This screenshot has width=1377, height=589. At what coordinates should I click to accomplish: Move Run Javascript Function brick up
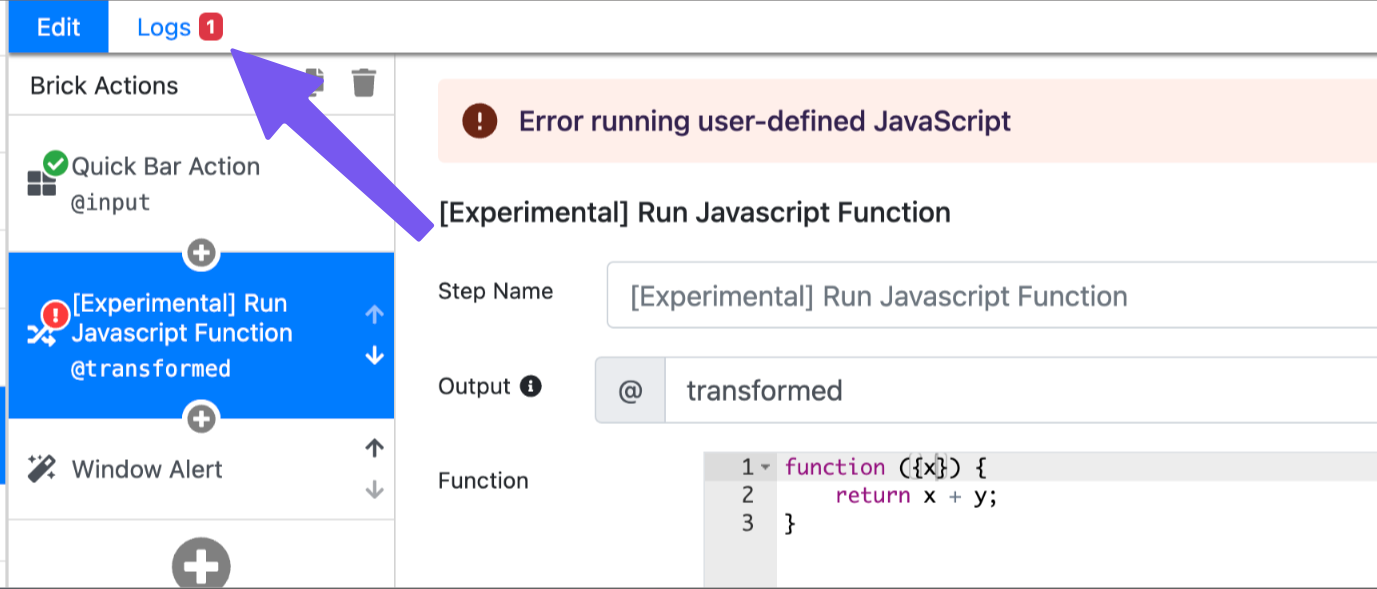(375, 315)
